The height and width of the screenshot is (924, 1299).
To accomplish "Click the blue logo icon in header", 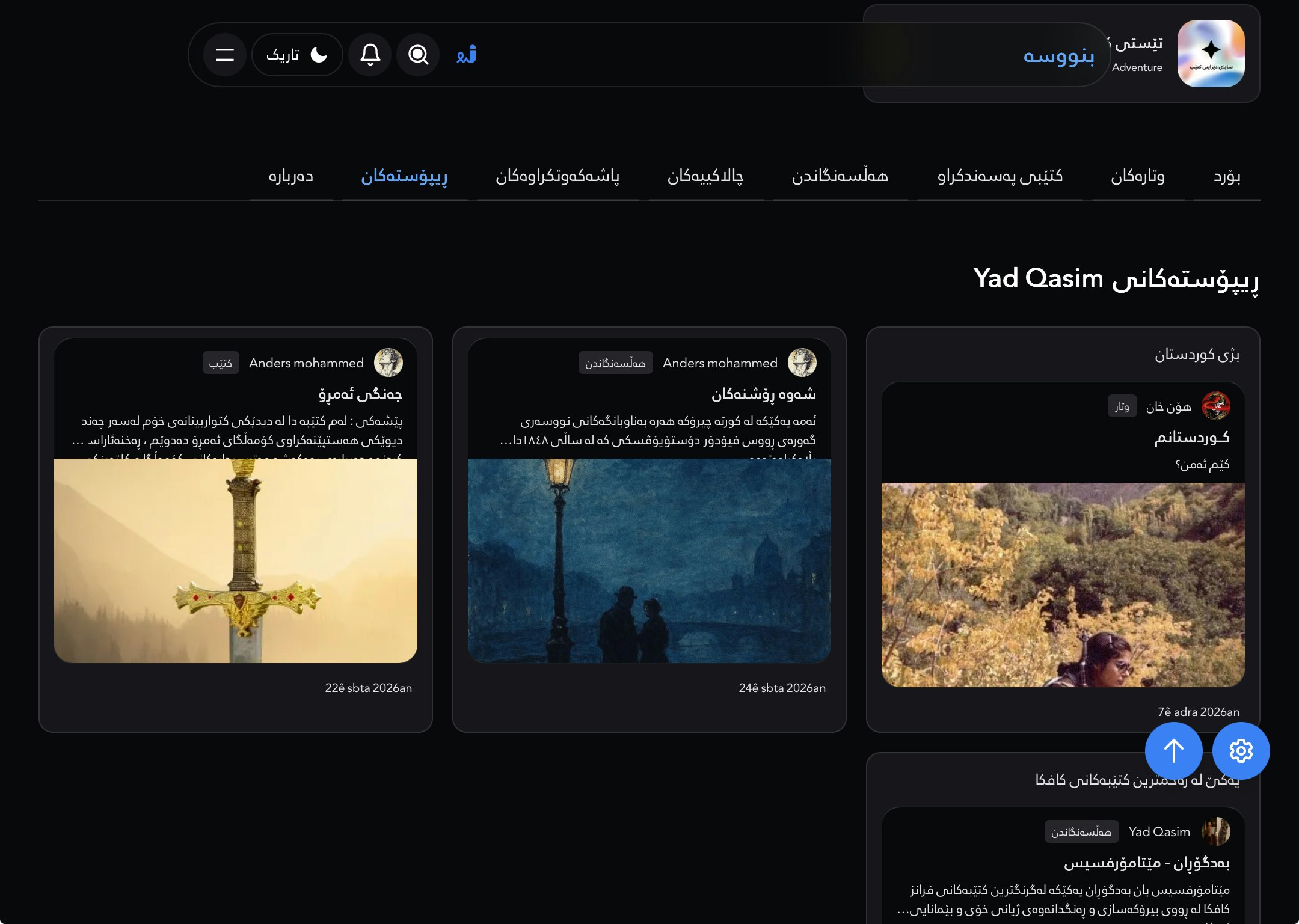I will [467, 55].
